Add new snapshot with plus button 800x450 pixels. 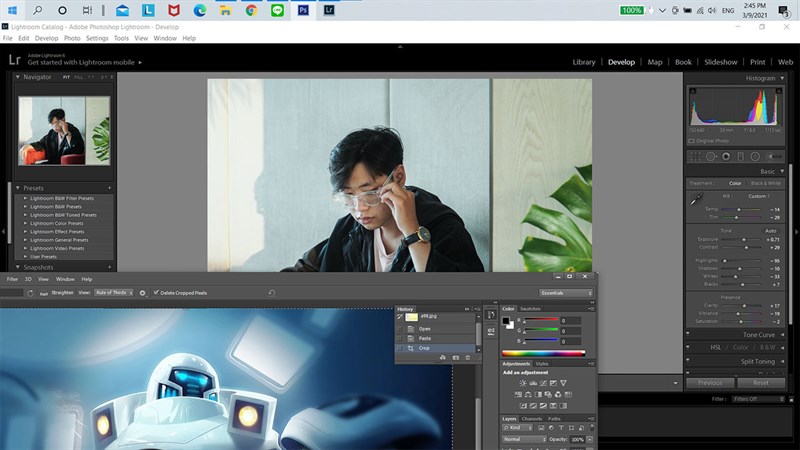109,267
